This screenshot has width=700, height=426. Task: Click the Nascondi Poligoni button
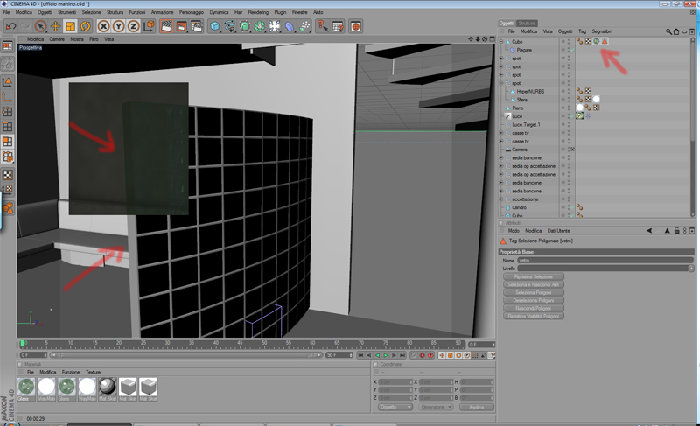pos(533,308)
